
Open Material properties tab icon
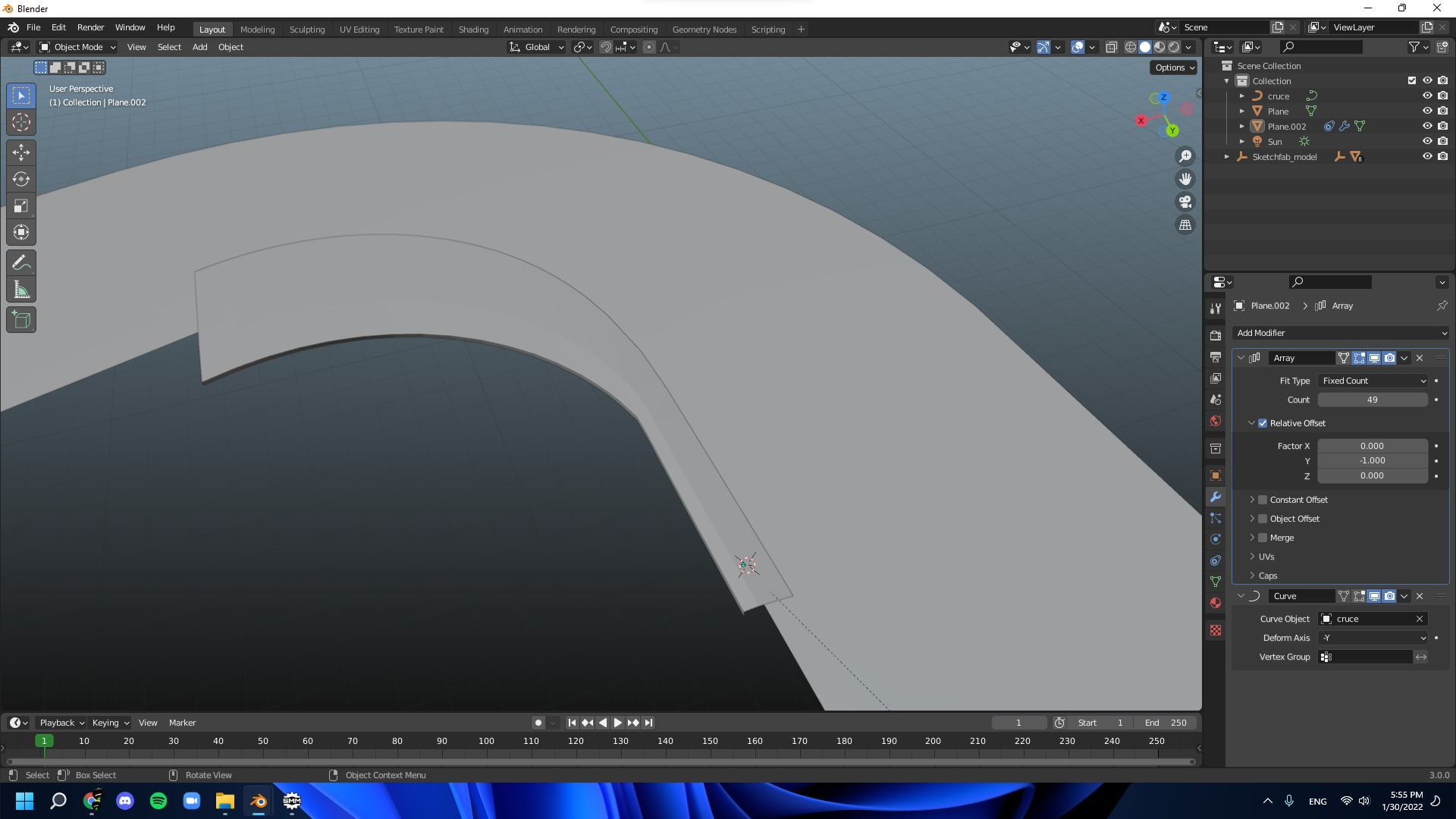(x=1216, y=603)
